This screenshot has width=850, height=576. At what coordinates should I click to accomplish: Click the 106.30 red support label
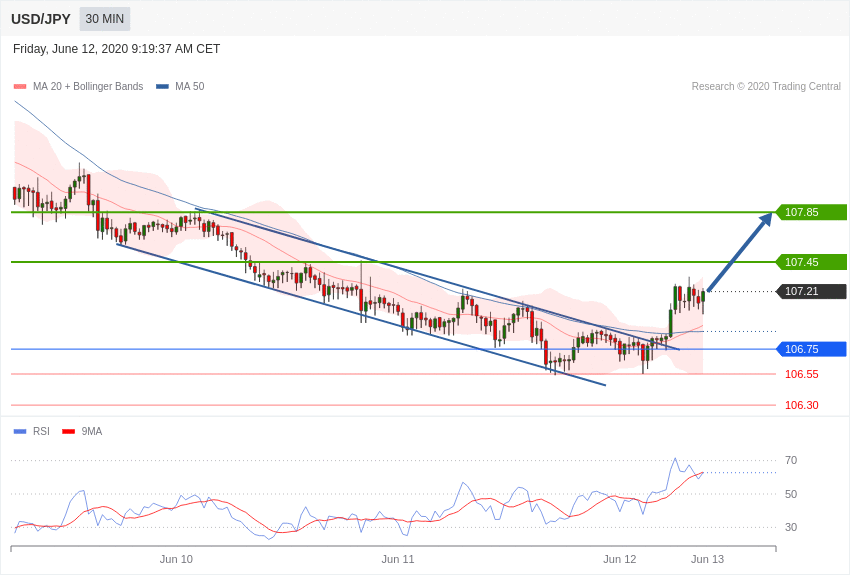pos(801,405)
